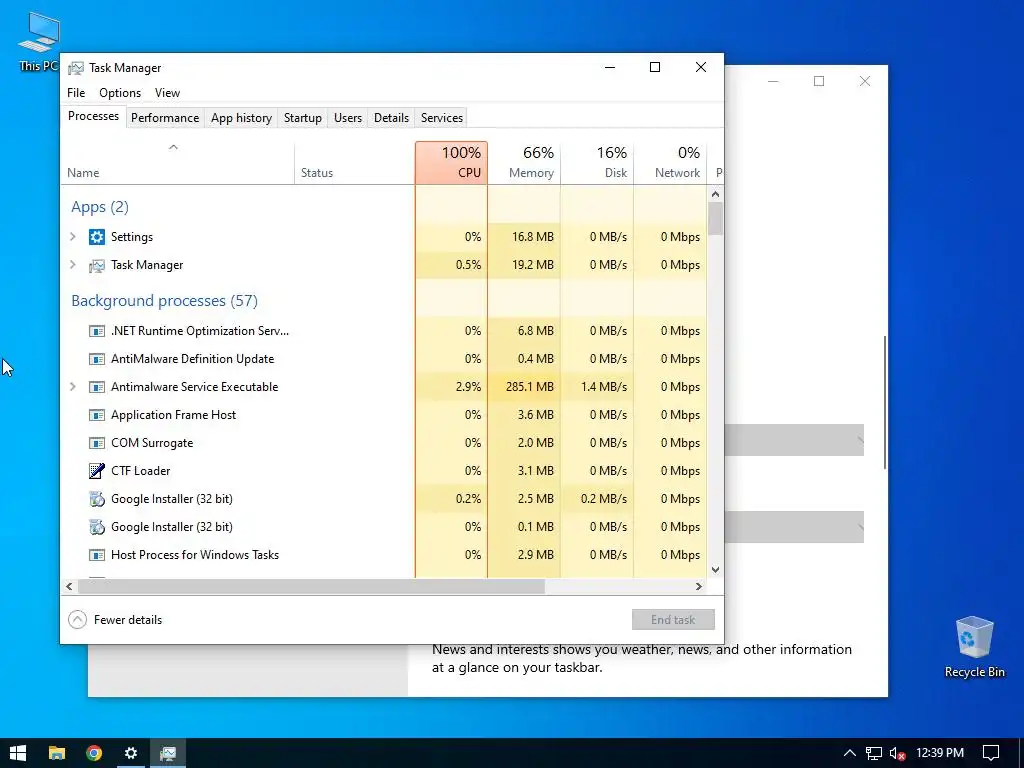Screen dimensions: 1024x768
Task: Click the muted volume tray icon
Action: pos(897,753)
